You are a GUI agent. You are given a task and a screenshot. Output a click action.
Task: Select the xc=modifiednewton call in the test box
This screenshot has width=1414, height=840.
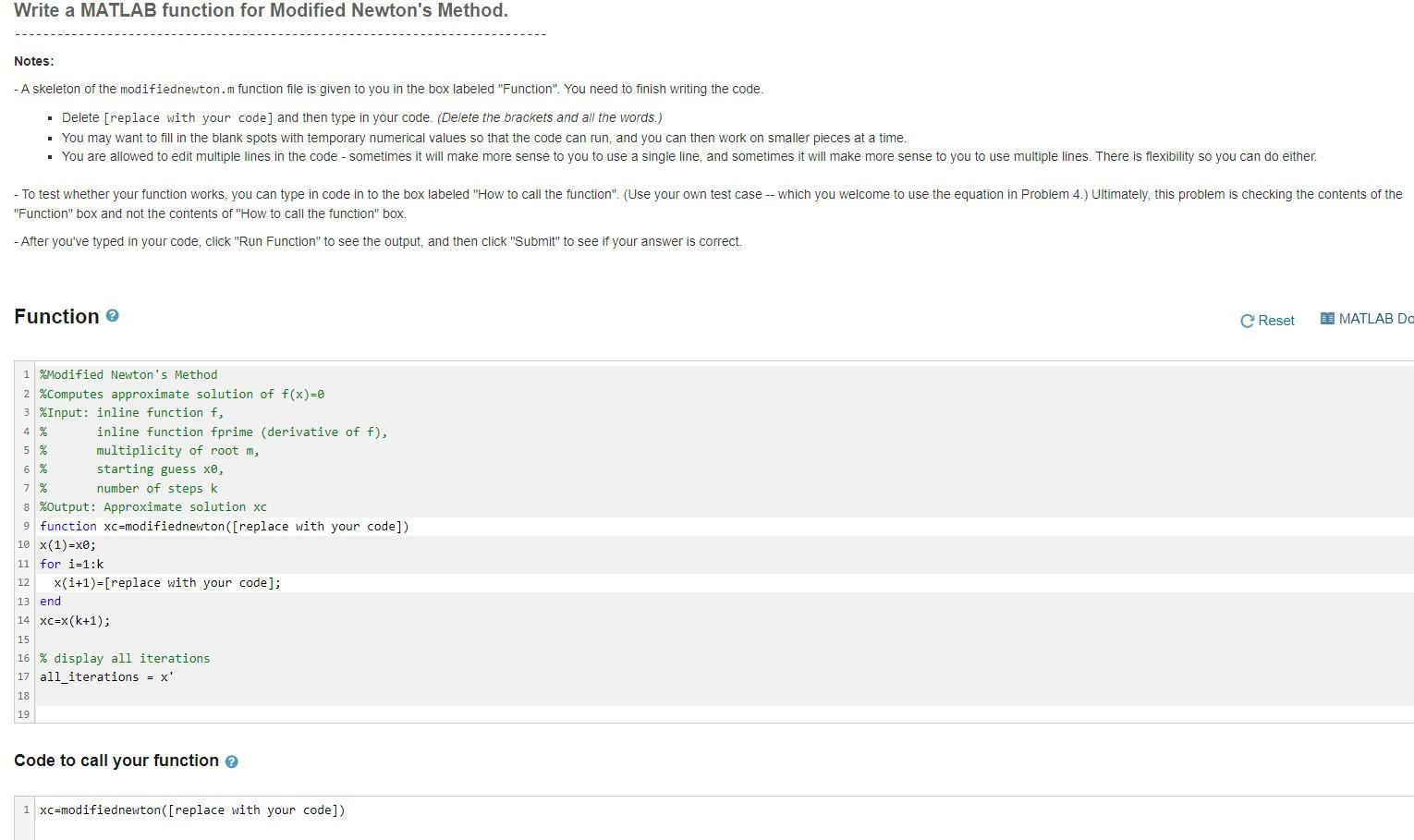point(191,810)
